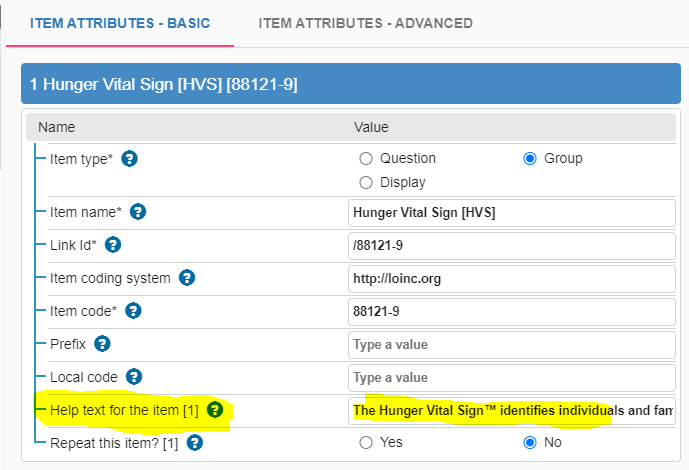The image size is (689, 470).
Task: Click the Item code* label
Action: 83,311
